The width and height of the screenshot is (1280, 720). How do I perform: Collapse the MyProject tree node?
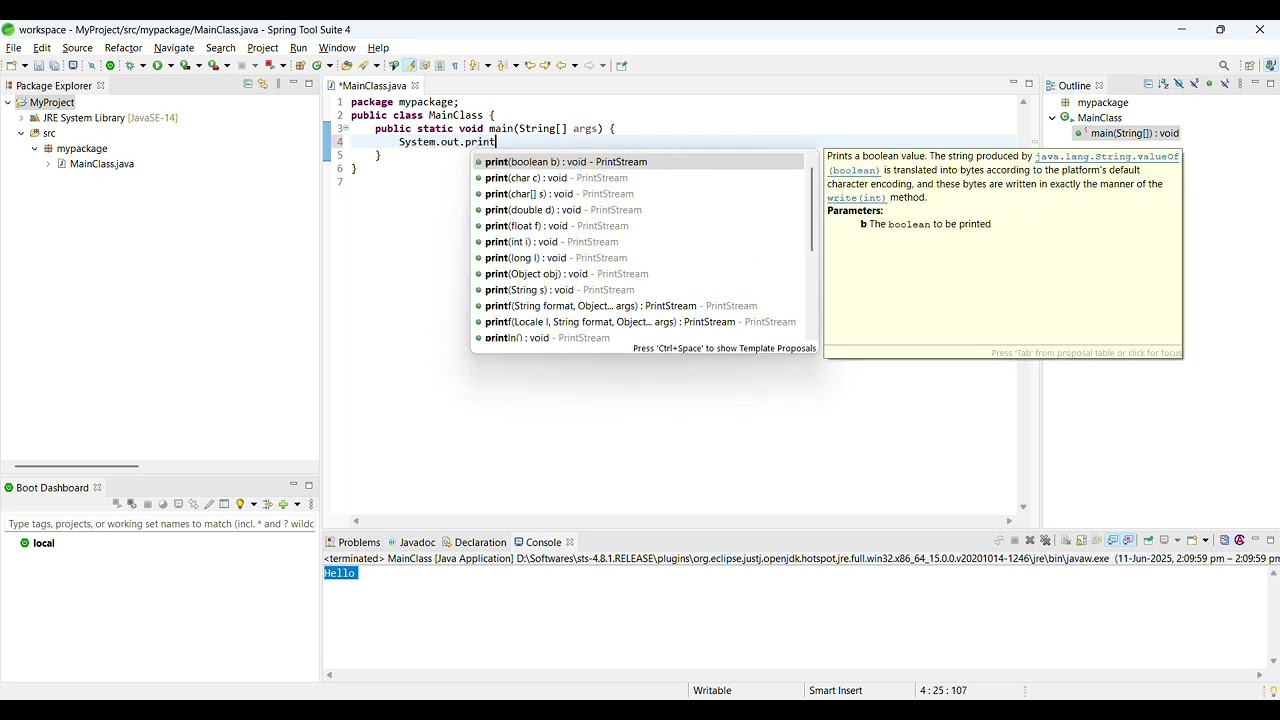pyautogui.click(x=8, y=103)
